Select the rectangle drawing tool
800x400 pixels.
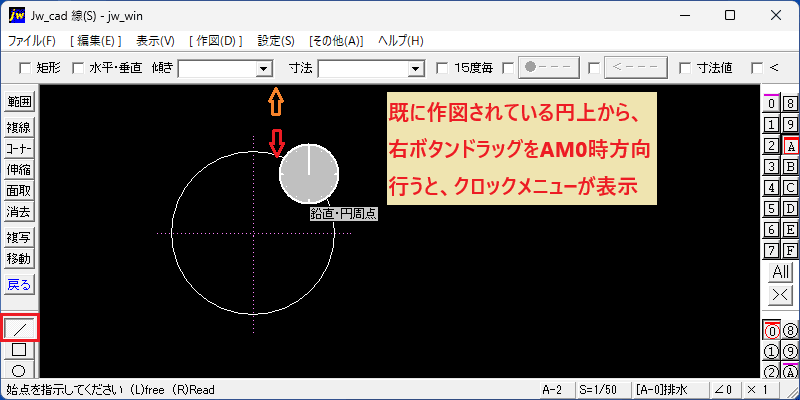[19, 349]
